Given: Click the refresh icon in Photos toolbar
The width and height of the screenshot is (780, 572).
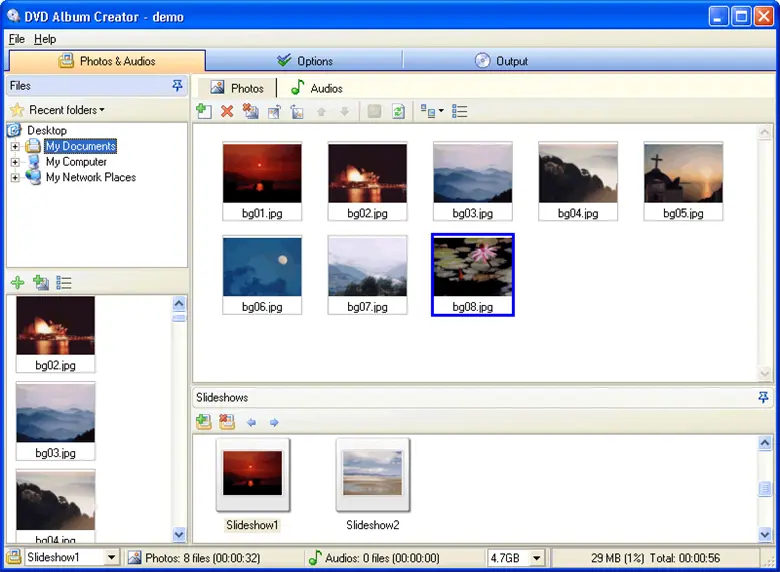Looking at the screenshot, I should click(x=398, y=112).
